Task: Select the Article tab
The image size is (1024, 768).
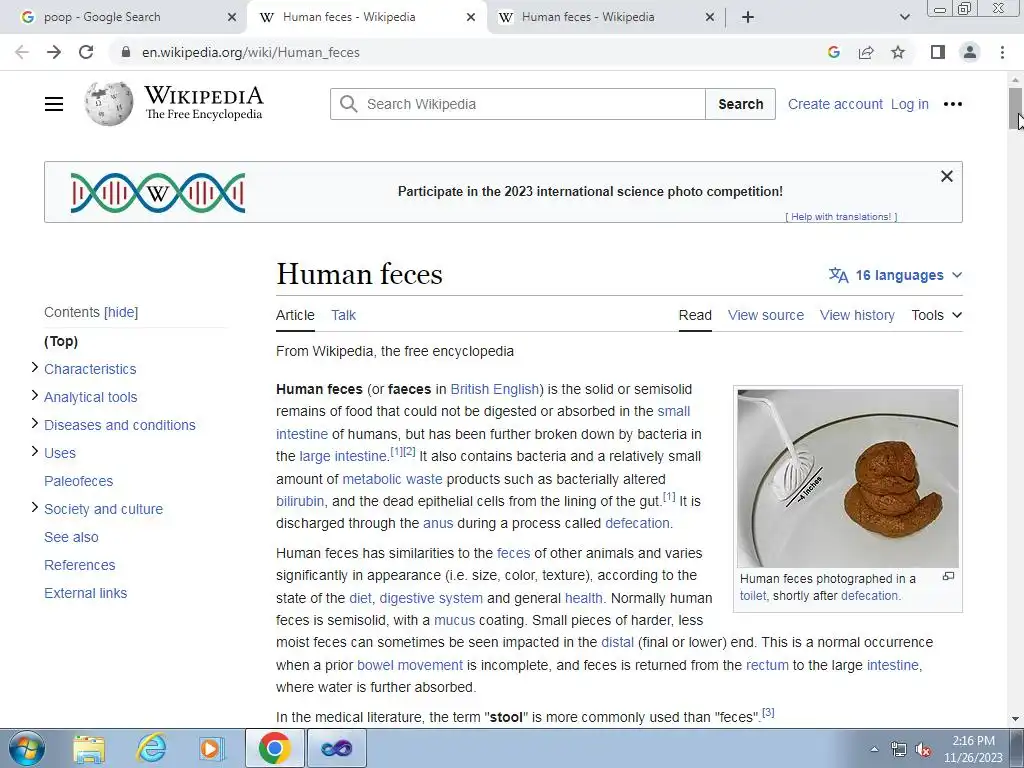Action: click(295, 315)
